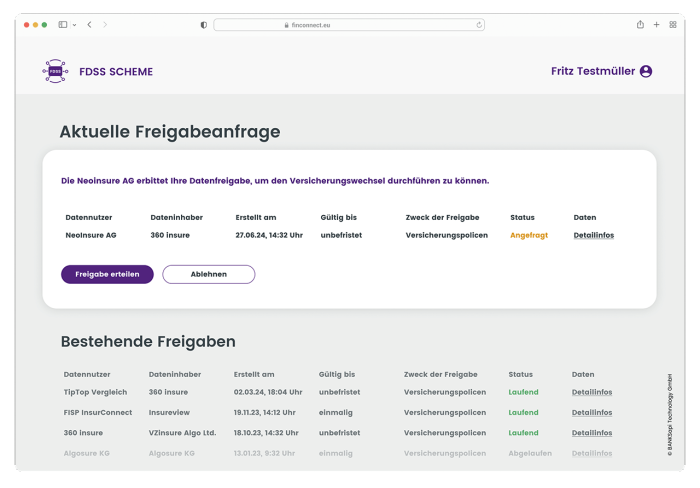The width and height of the screenshot is (700, 488).
Task: Click the Neoinsure AG Datenfreigabe request sentence
Action: click(x=275, y=181)
